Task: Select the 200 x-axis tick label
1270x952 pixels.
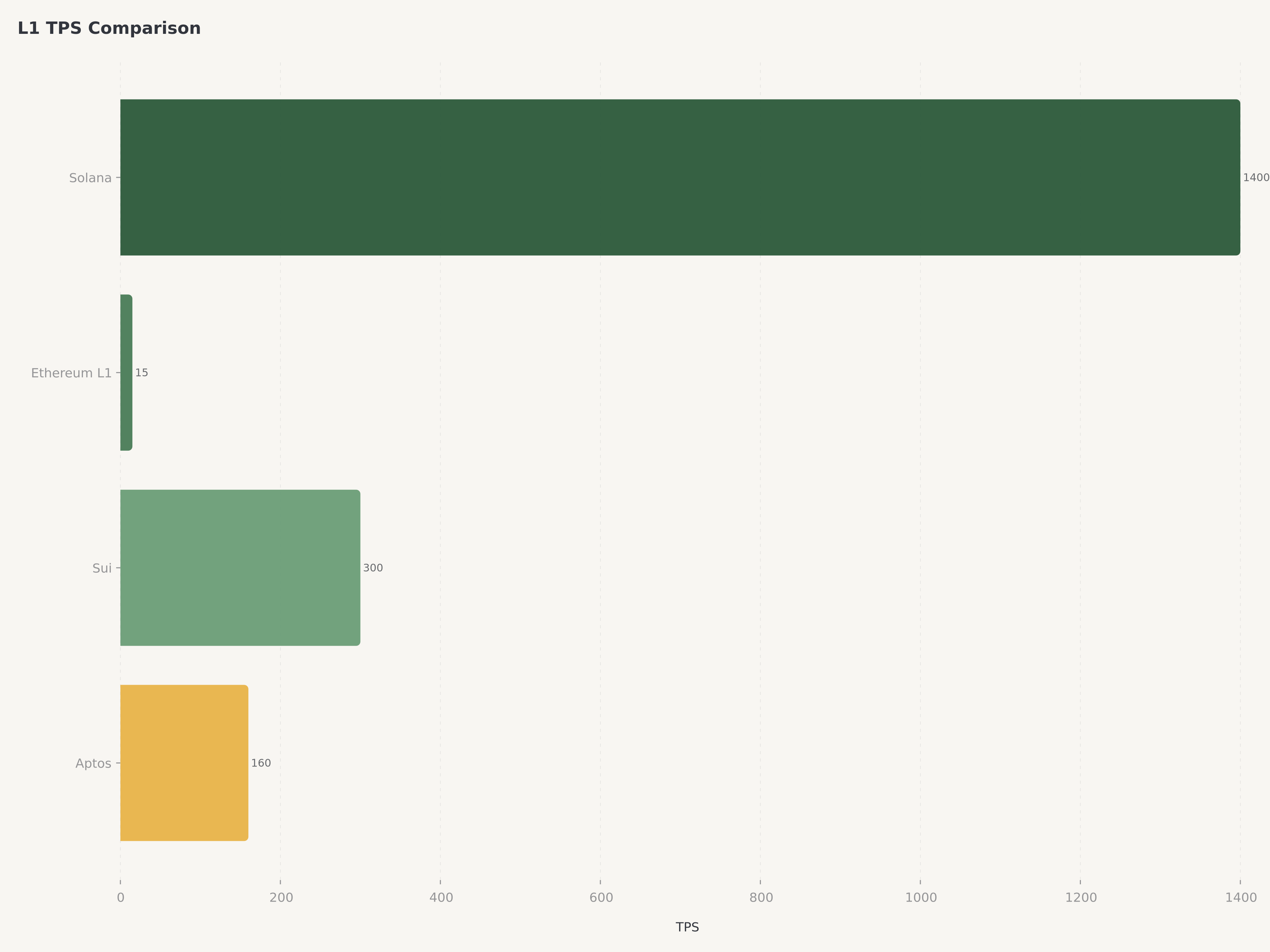Action: coord(281,897)
